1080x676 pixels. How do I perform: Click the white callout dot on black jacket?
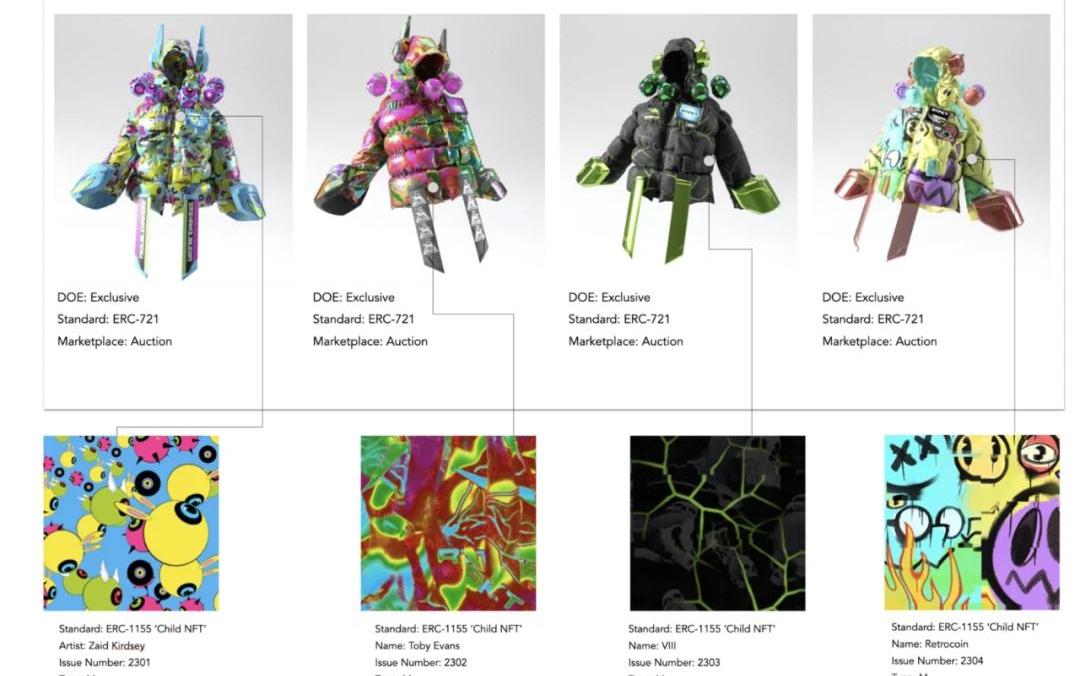coord(709,161)
